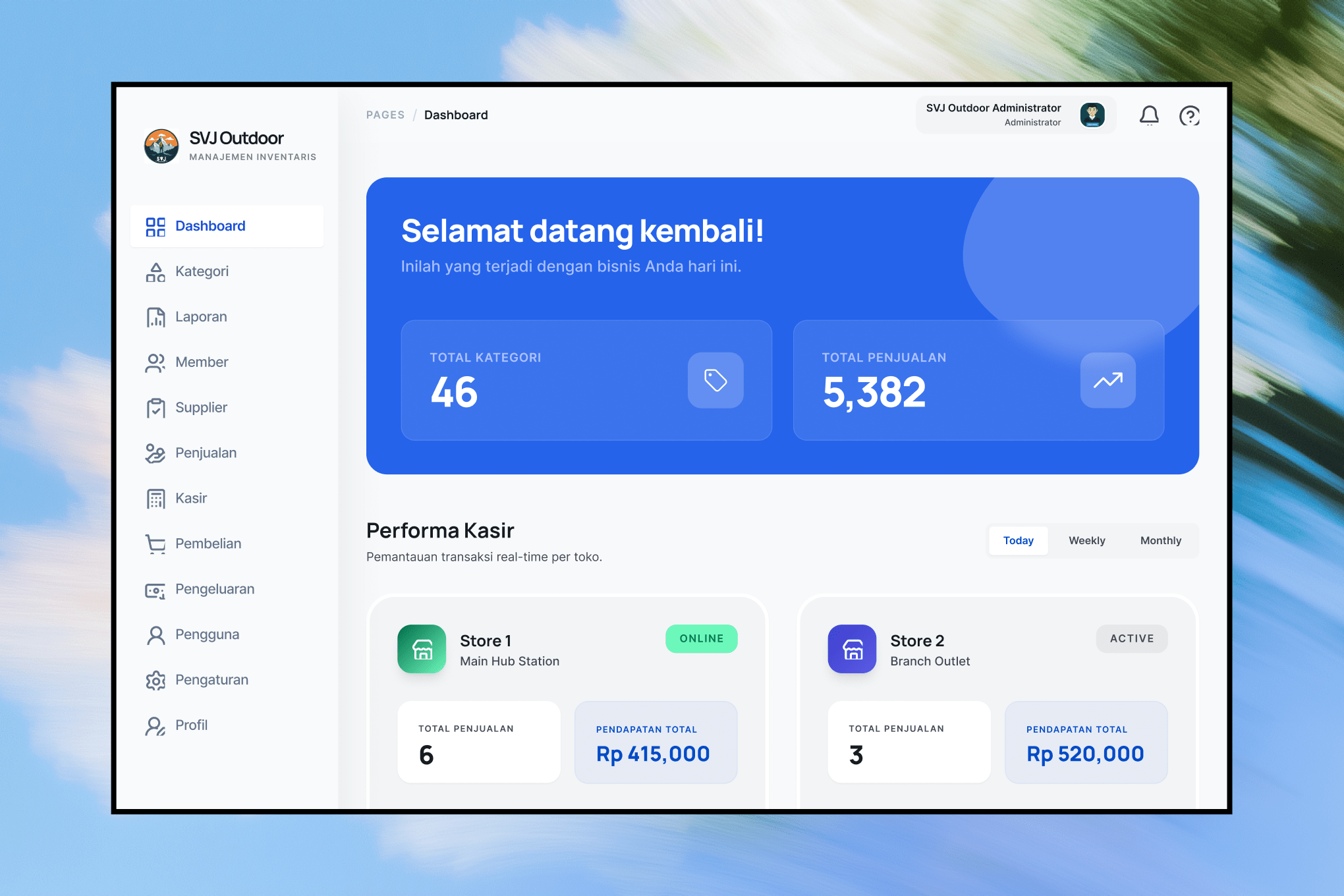Click the Supplier clipboard check icon
Screen dimensions: 1344x896
tap(155, 408)
